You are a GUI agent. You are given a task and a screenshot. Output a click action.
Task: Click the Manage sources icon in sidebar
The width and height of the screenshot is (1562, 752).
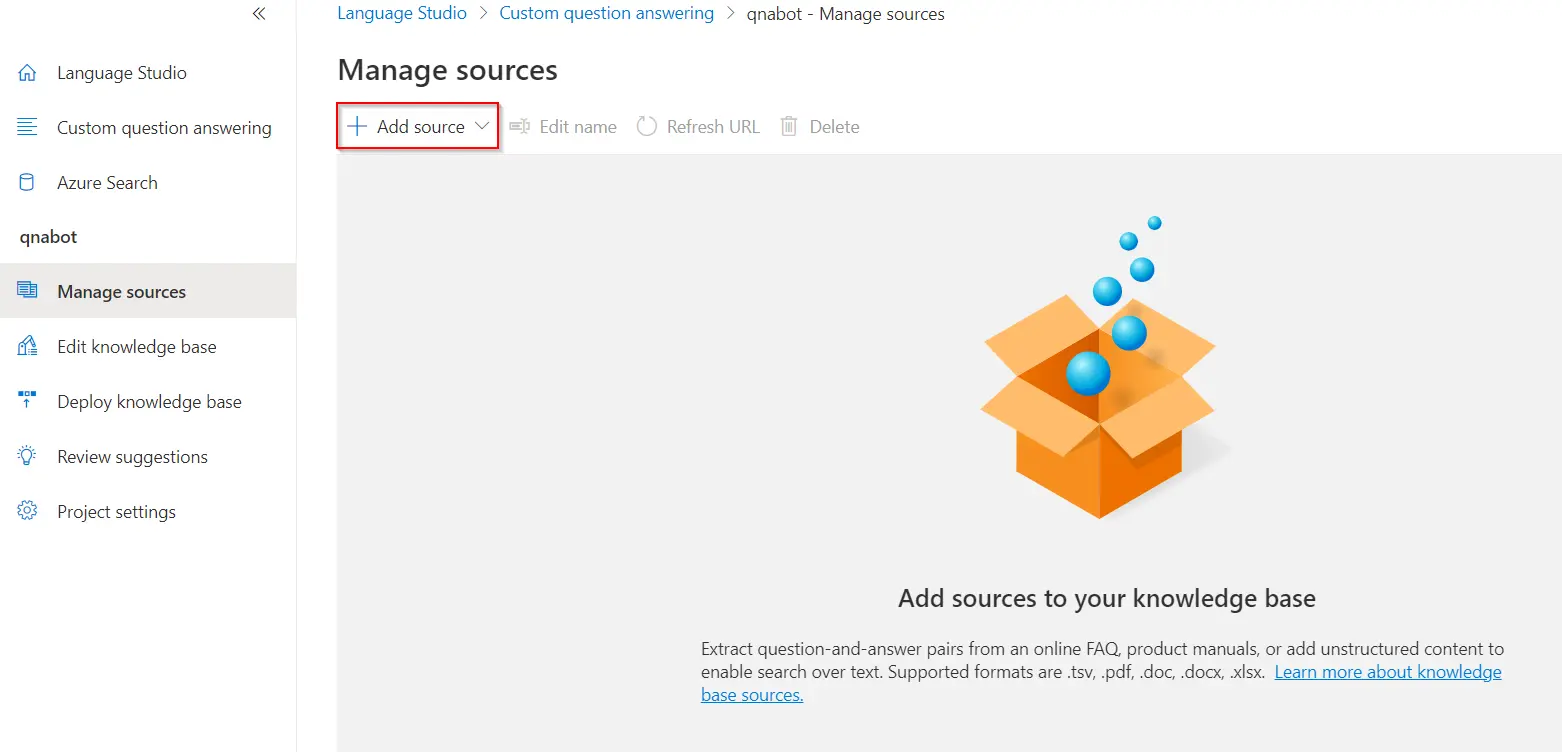[28, 291]
